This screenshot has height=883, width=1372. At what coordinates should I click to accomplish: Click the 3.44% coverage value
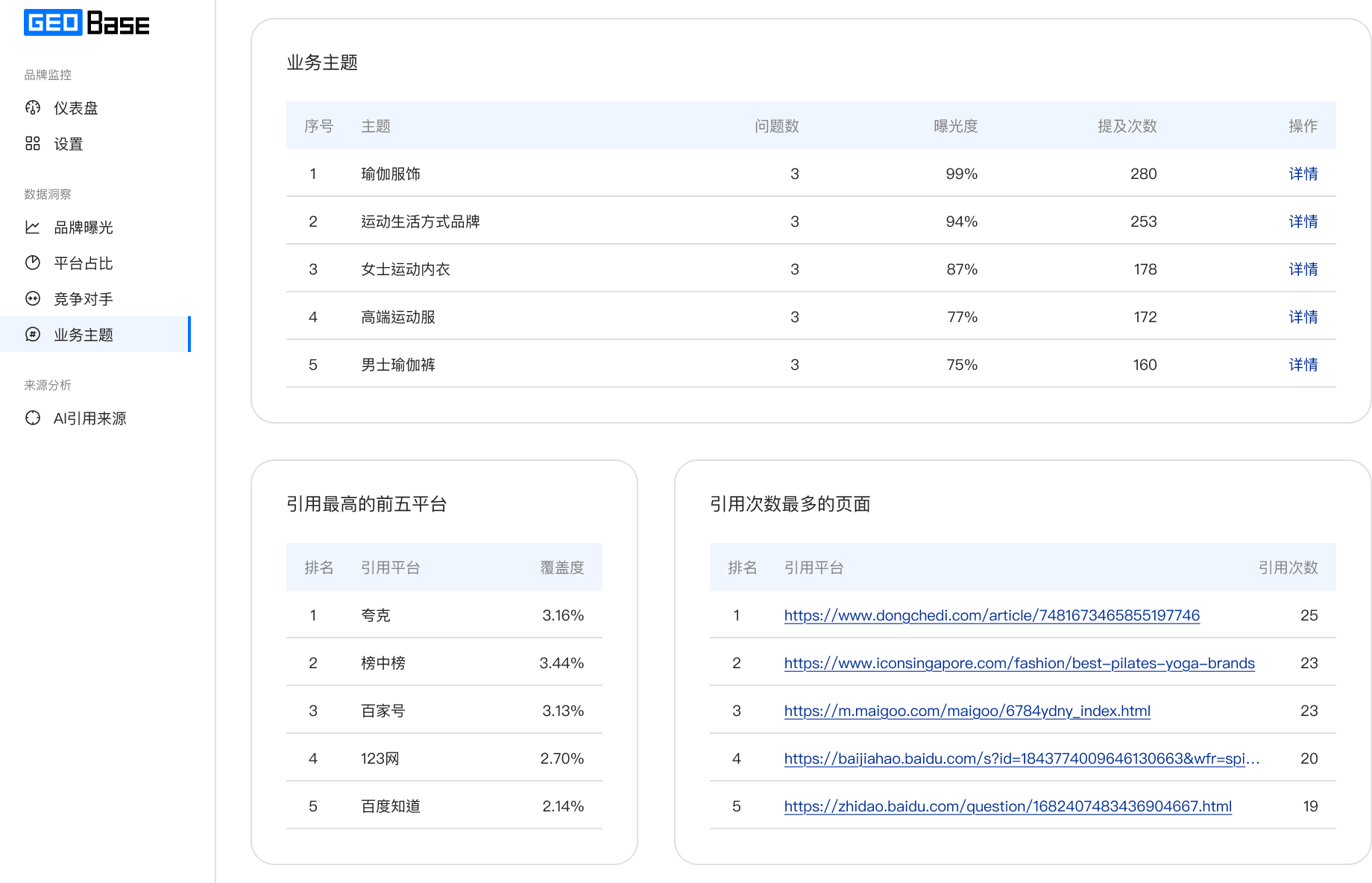click(561, 663)
